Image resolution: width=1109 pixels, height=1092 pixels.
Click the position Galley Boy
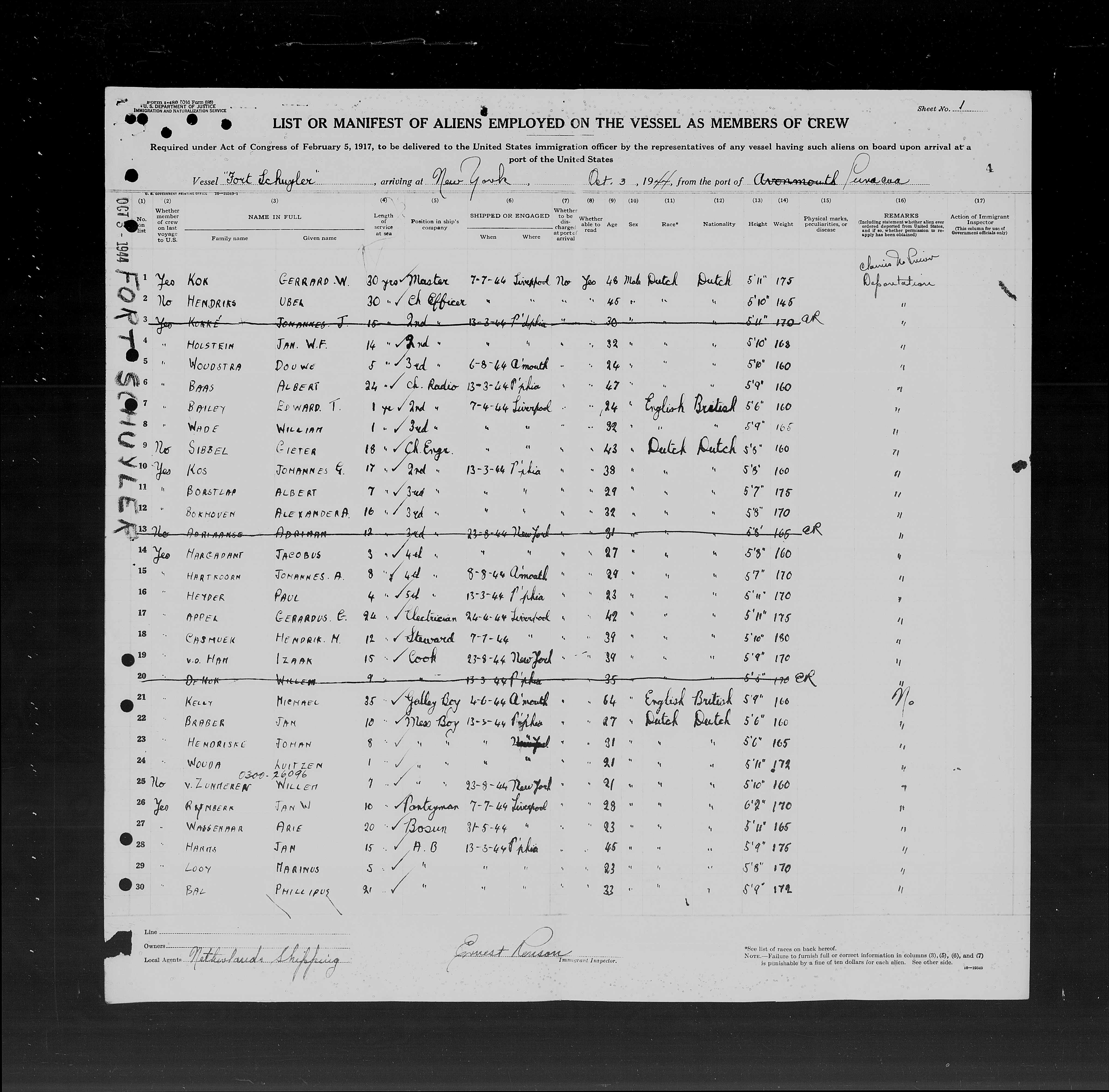click(x=432, y=701)
